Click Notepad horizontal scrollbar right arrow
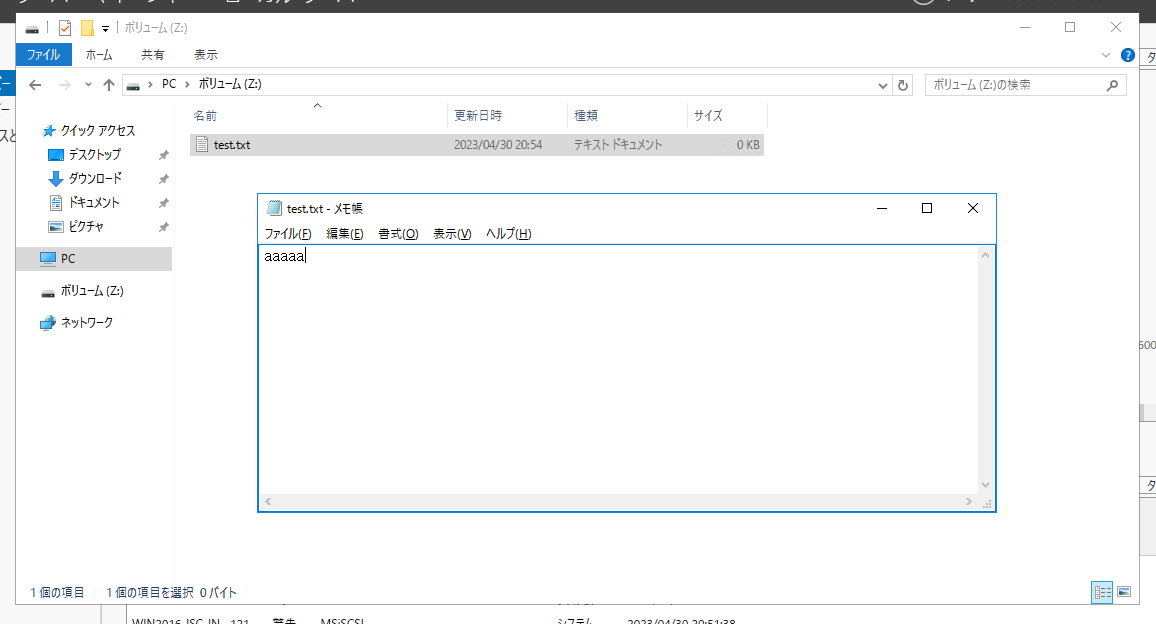This screenshot has height=624, width=1156. coord(969,502)
